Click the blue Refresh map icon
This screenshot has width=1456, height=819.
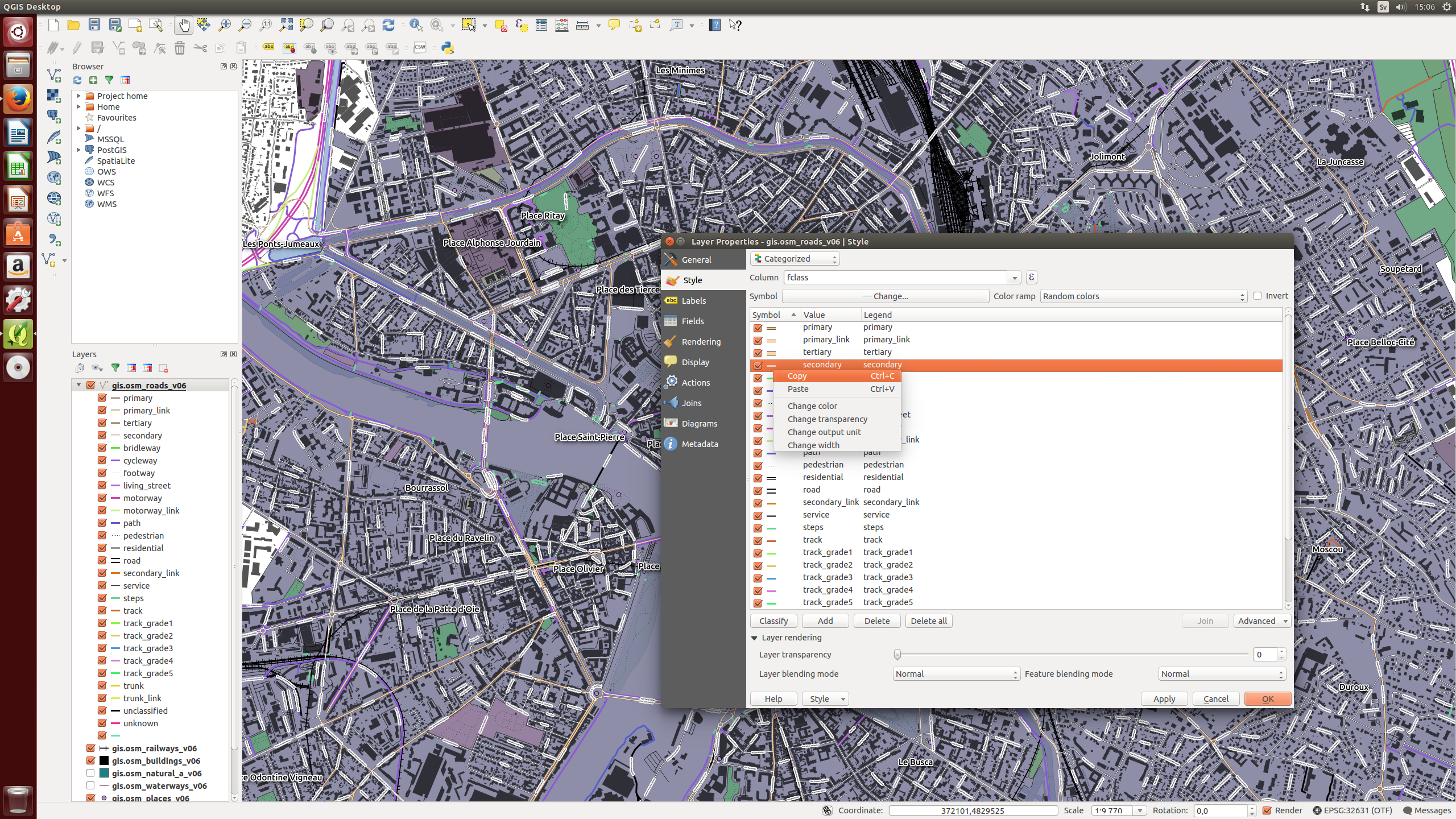coord(388,25)
